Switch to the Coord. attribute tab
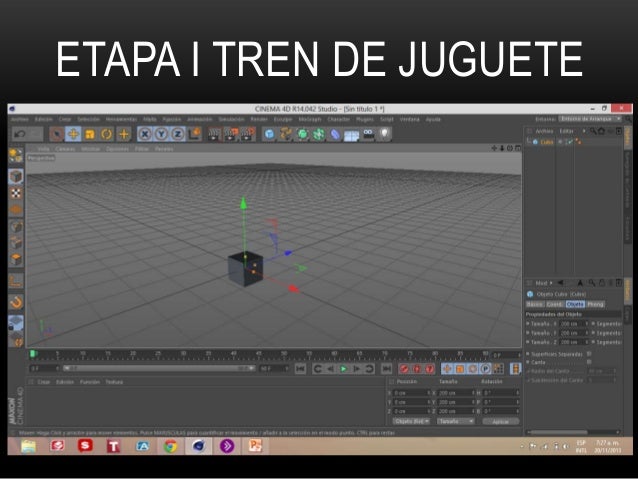 (555, 304)
